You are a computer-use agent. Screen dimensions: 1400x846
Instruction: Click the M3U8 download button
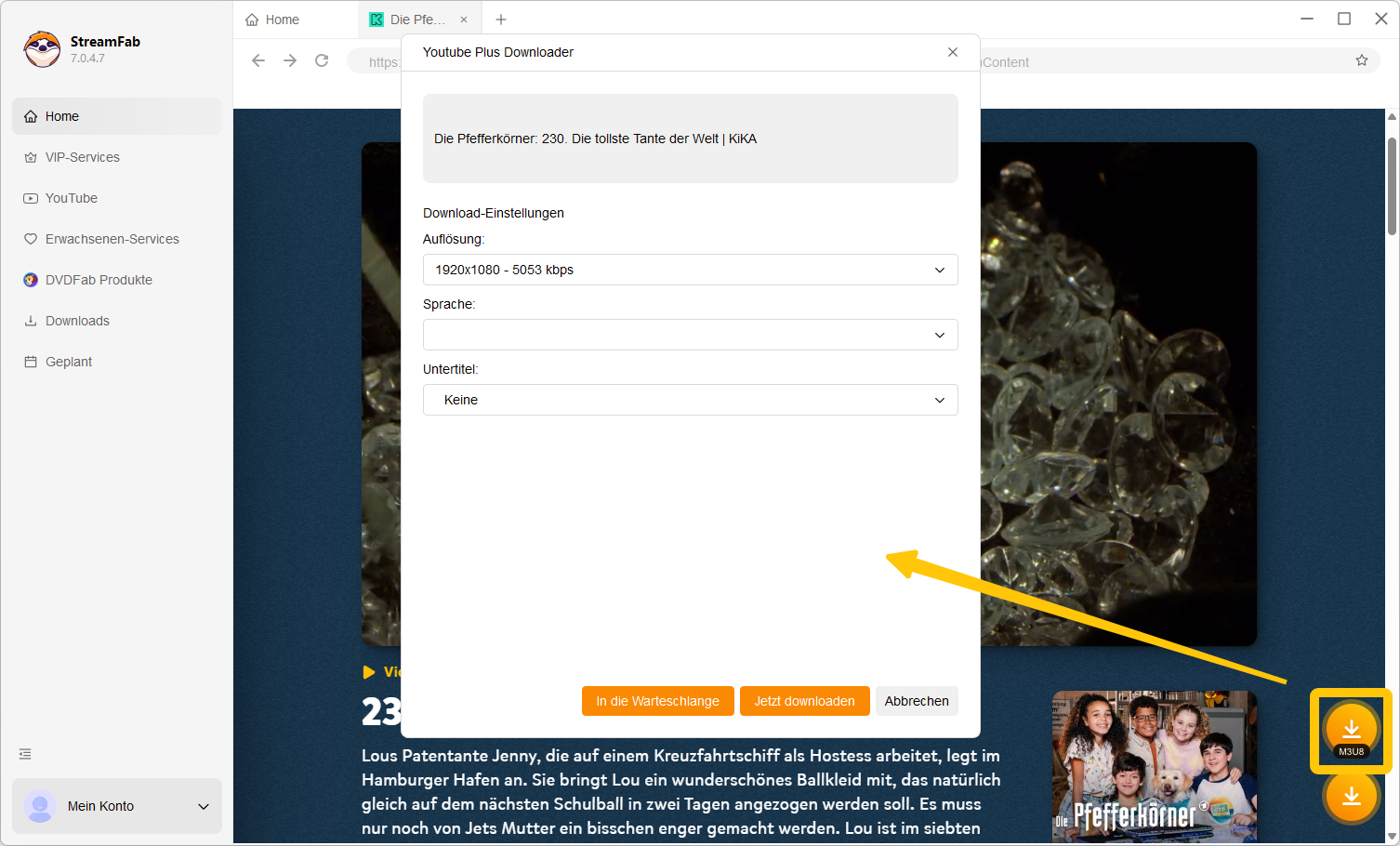coord(1352,731)
